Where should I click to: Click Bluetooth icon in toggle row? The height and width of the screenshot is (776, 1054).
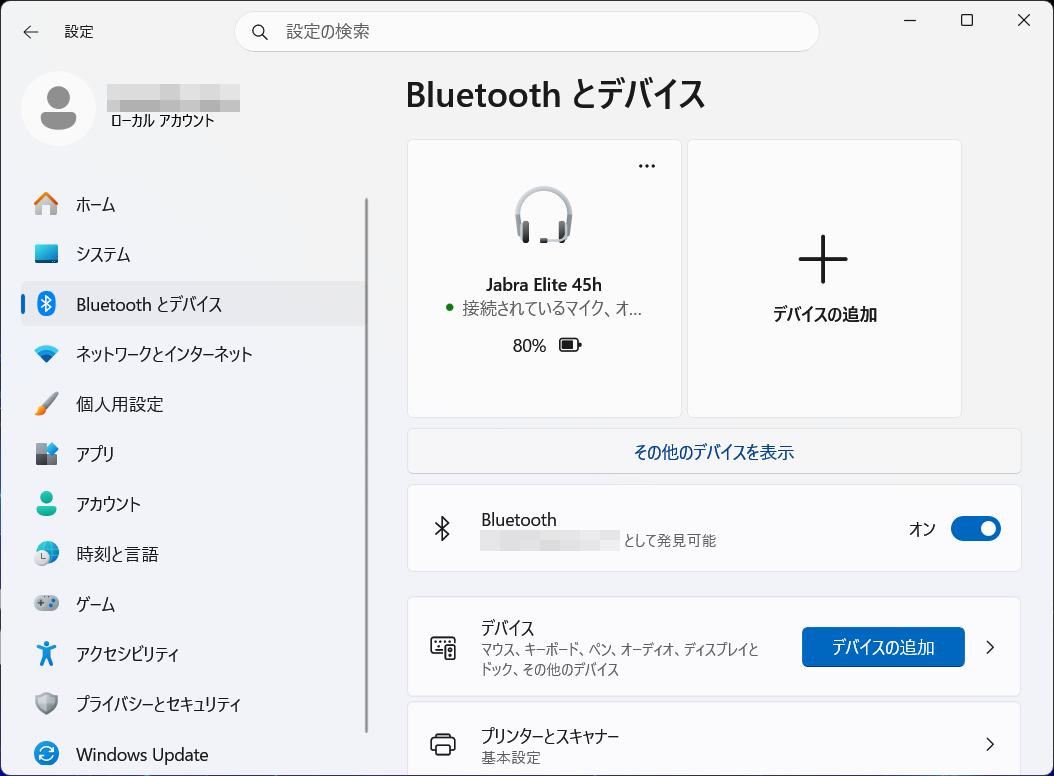pyautogui.click(x=442, y=529)
